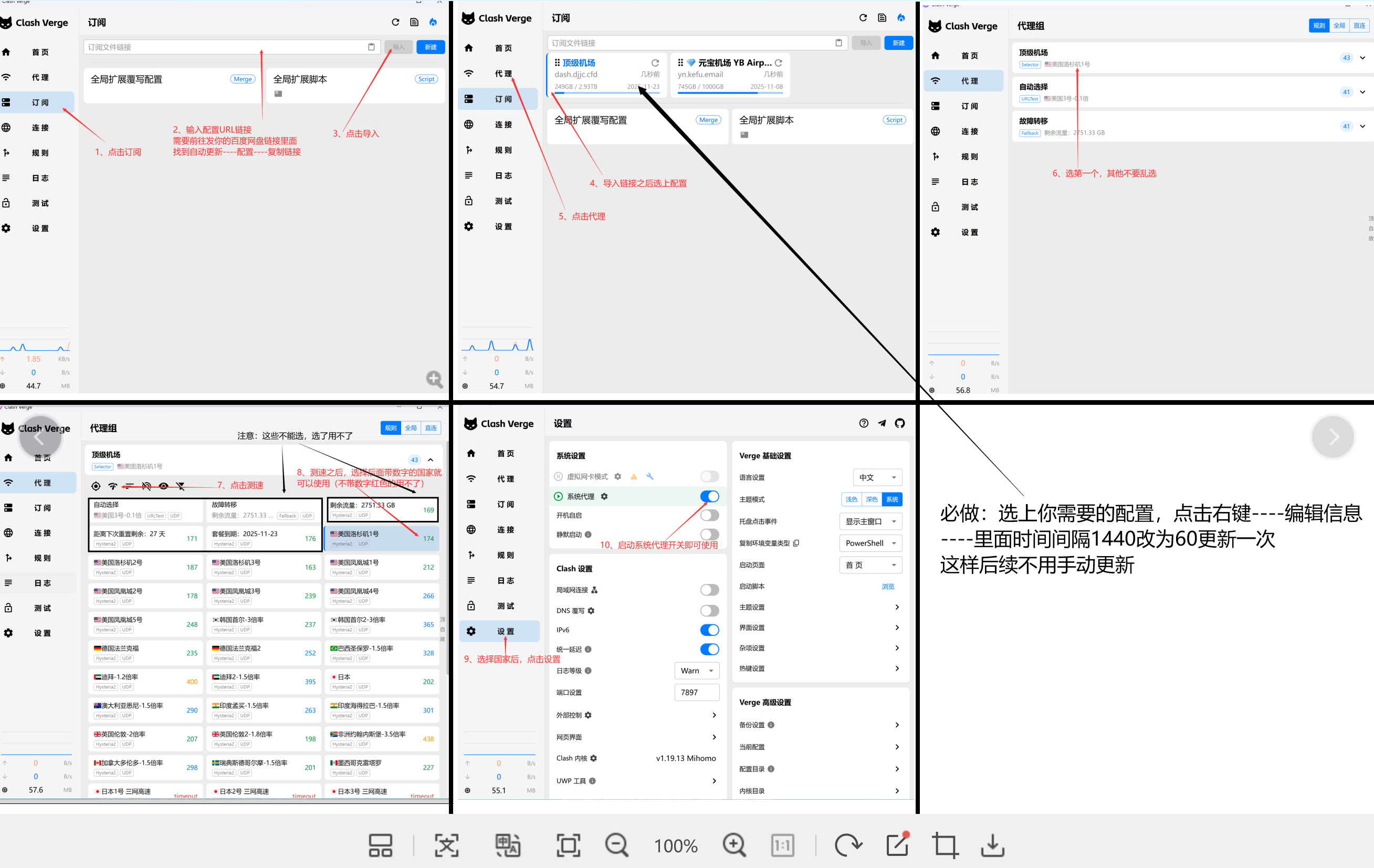Toggle the 系统代理 switch

coord(709,497)
